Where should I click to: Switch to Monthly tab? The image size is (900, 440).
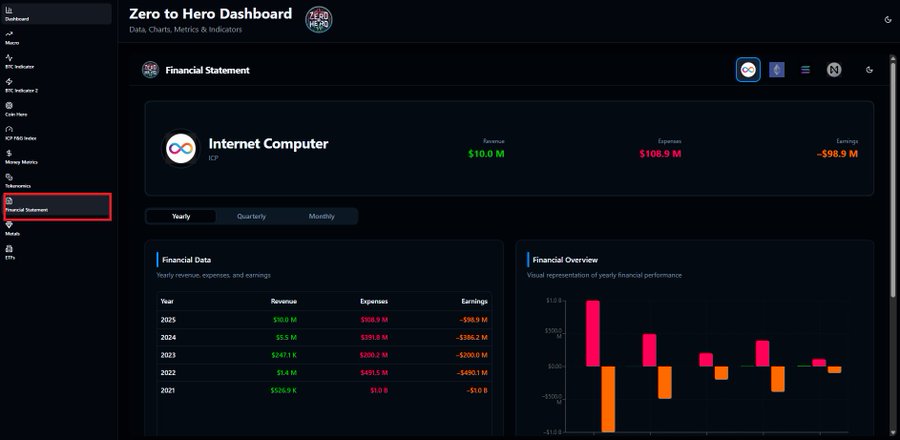click(x=321, y=216)
